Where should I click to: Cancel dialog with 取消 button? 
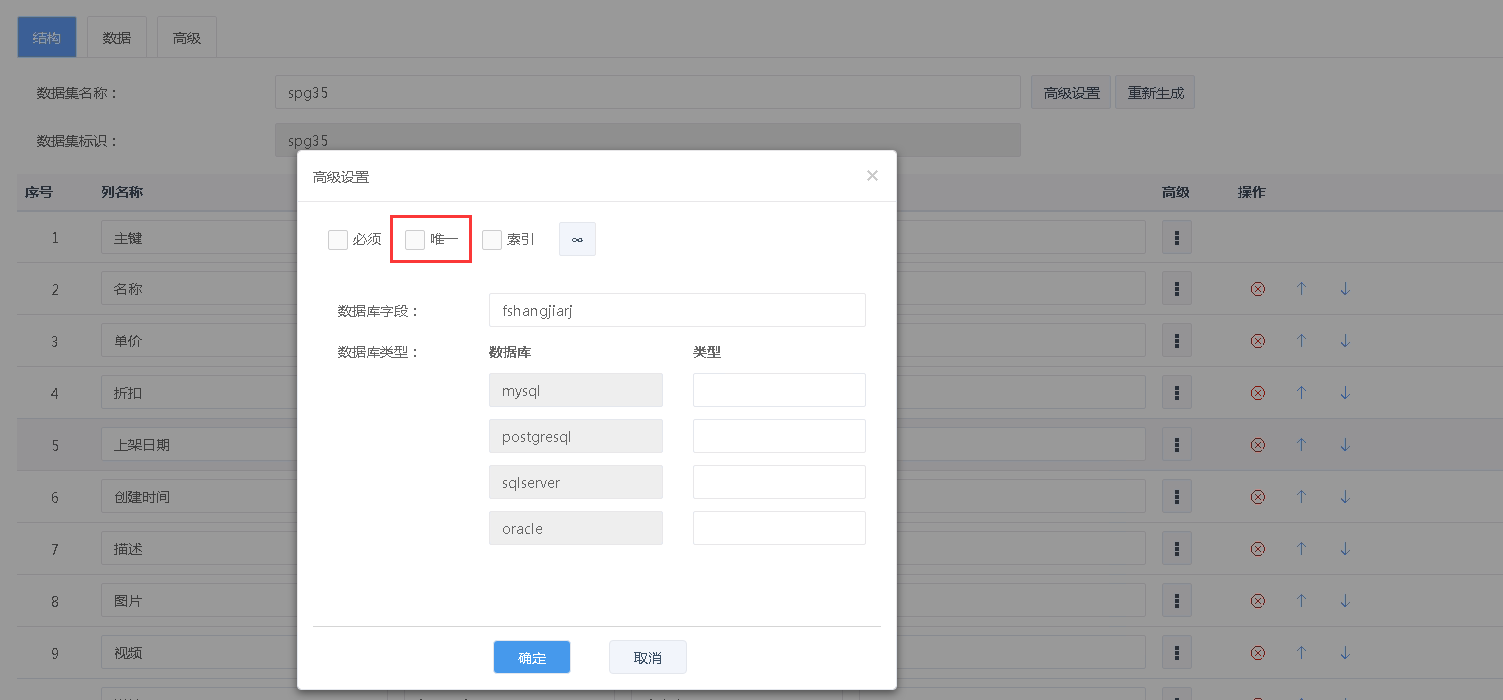click(648, 657)
